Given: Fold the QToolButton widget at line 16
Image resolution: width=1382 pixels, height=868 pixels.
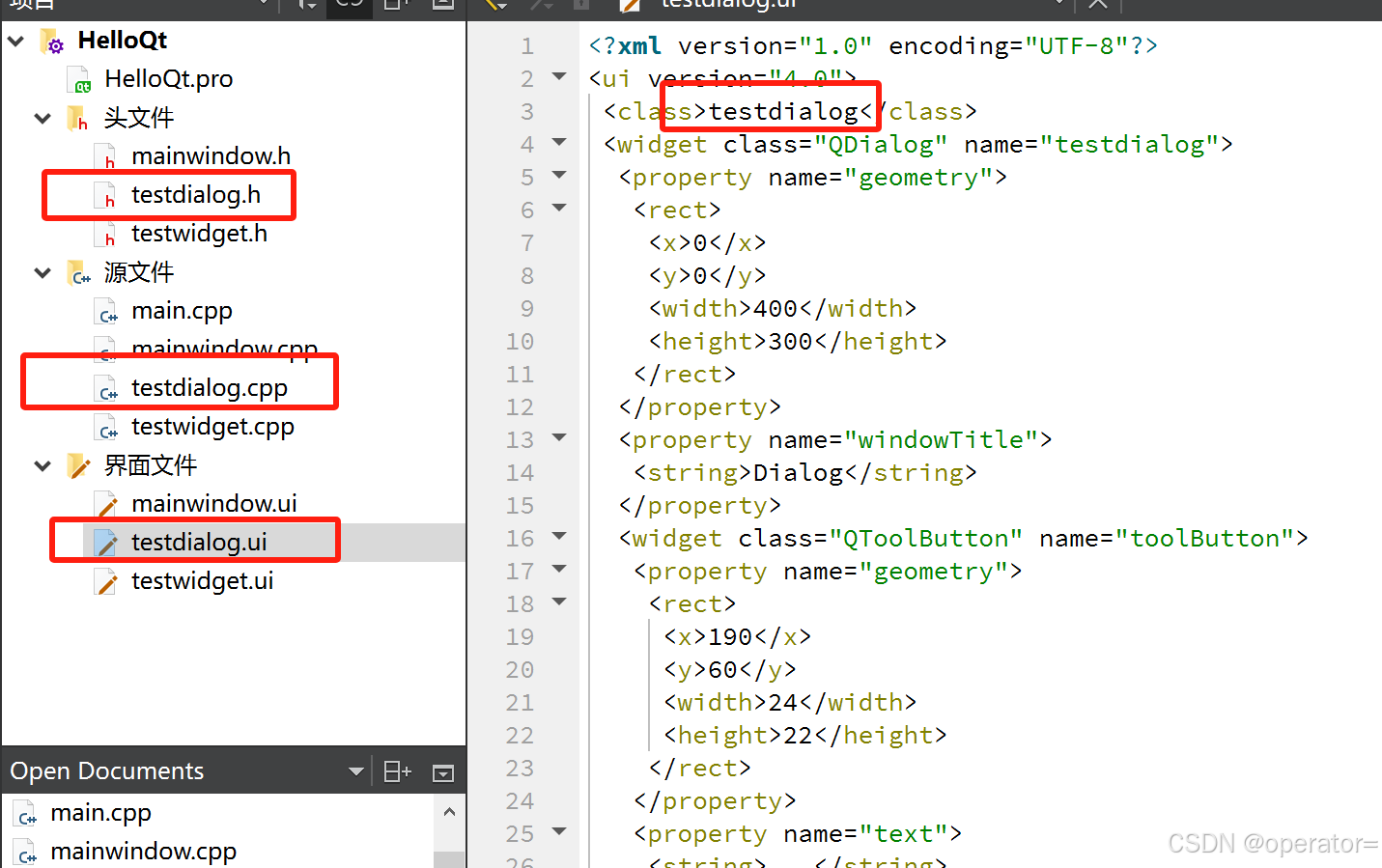Looking at the screenshot, I should [x=559, y=536].
